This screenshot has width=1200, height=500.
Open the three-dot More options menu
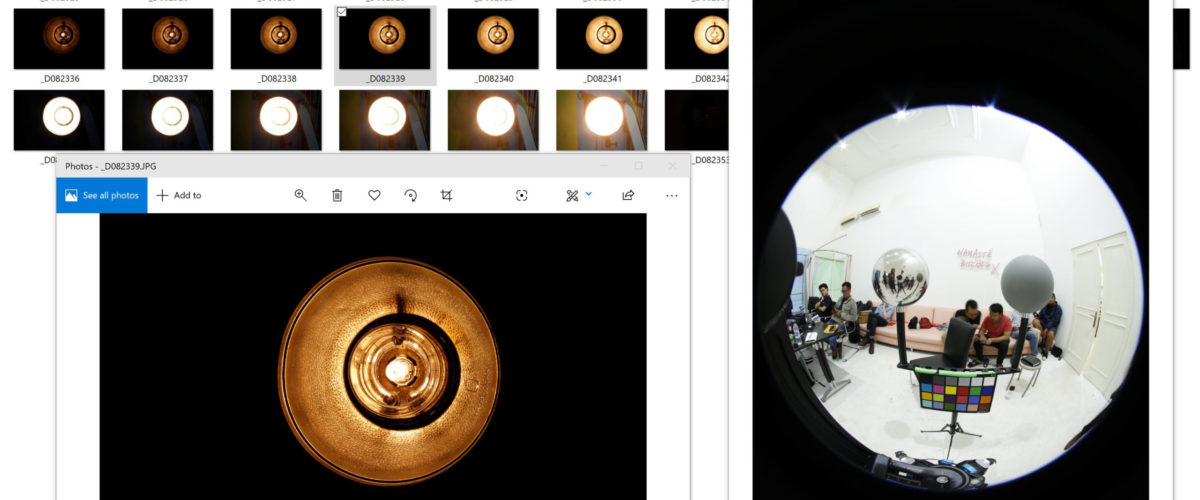[671, 195]
